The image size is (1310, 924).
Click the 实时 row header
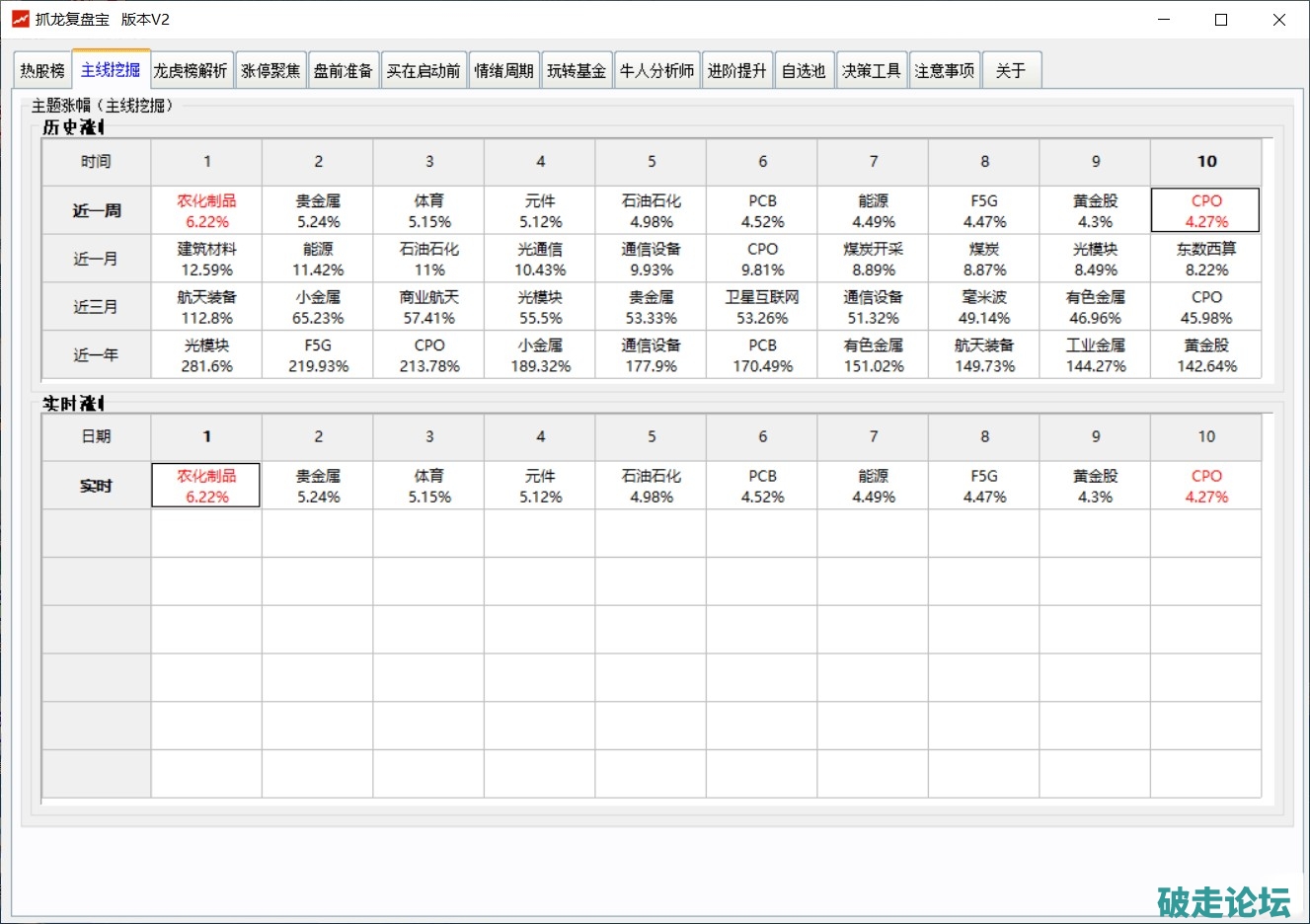pos(96,486)
